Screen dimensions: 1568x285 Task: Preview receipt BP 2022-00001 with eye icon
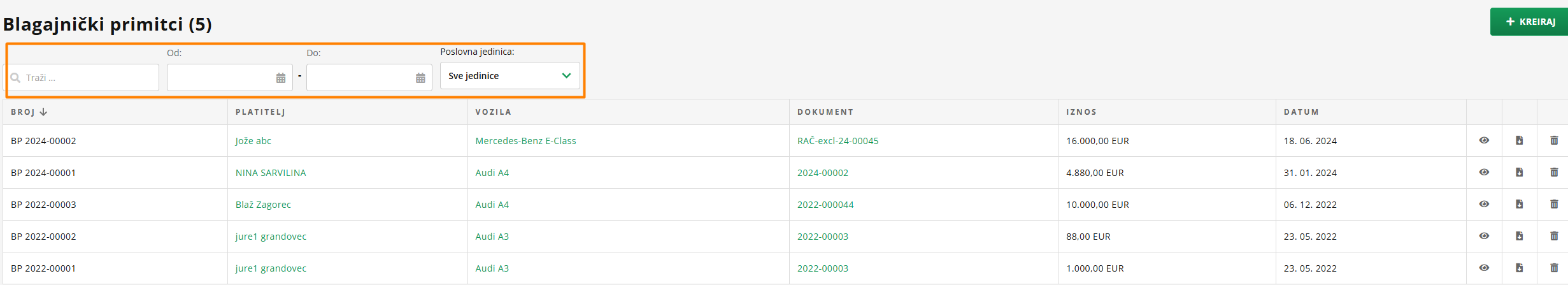click(1484, 268)
